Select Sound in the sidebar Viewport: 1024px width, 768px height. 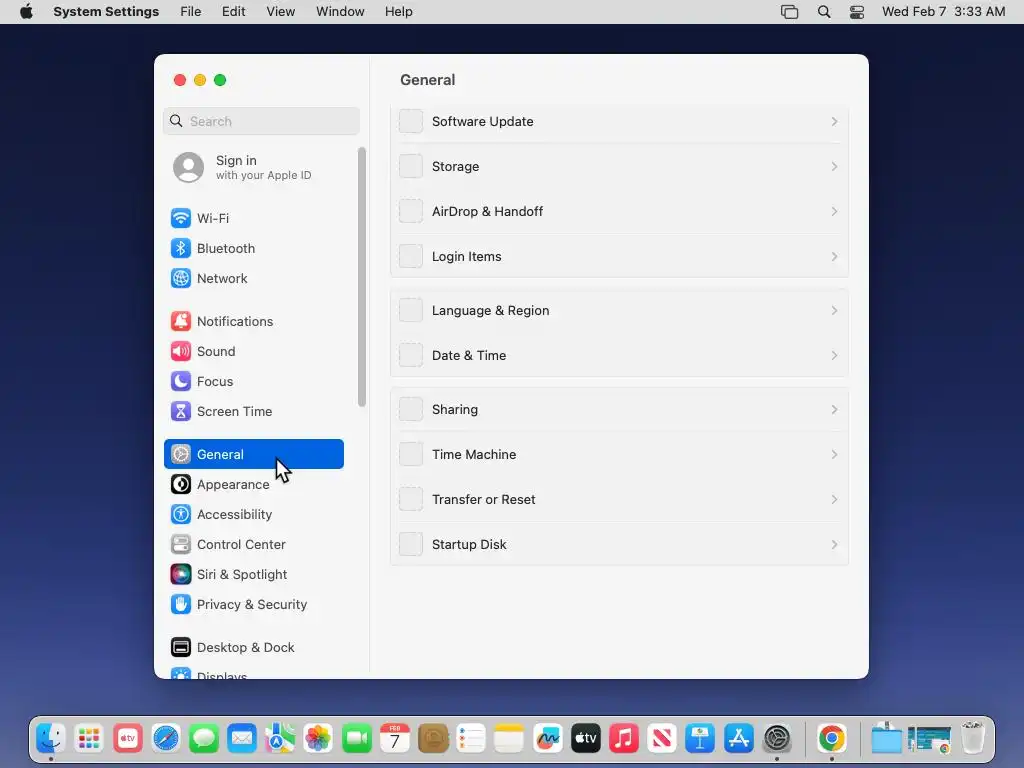coord(253,351)
